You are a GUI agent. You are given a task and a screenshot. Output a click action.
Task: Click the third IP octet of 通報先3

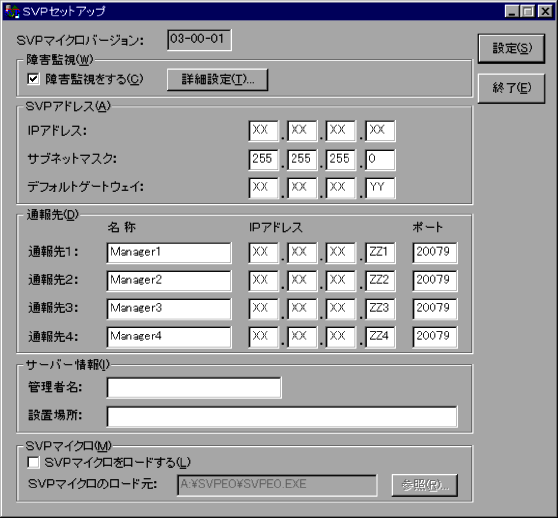tap(341, 309)
